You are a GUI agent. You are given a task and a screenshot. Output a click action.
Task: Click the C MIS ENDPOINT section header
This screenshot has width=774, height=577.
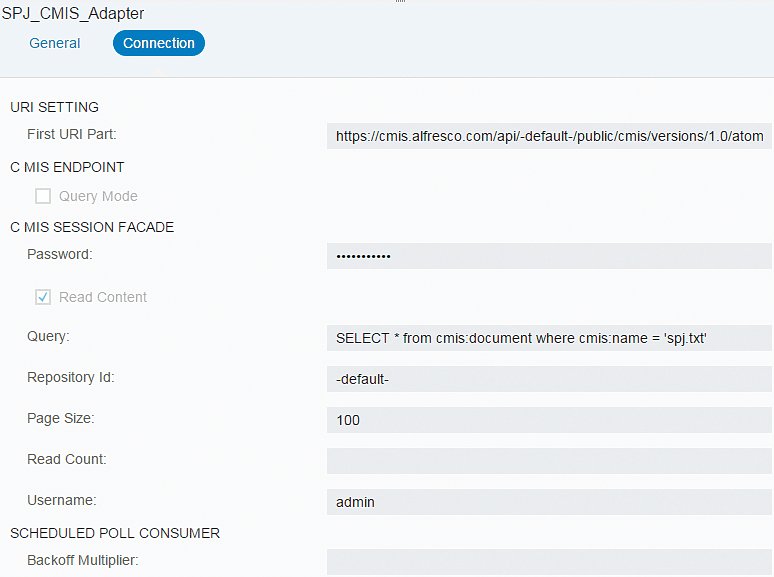coord(67,167)
